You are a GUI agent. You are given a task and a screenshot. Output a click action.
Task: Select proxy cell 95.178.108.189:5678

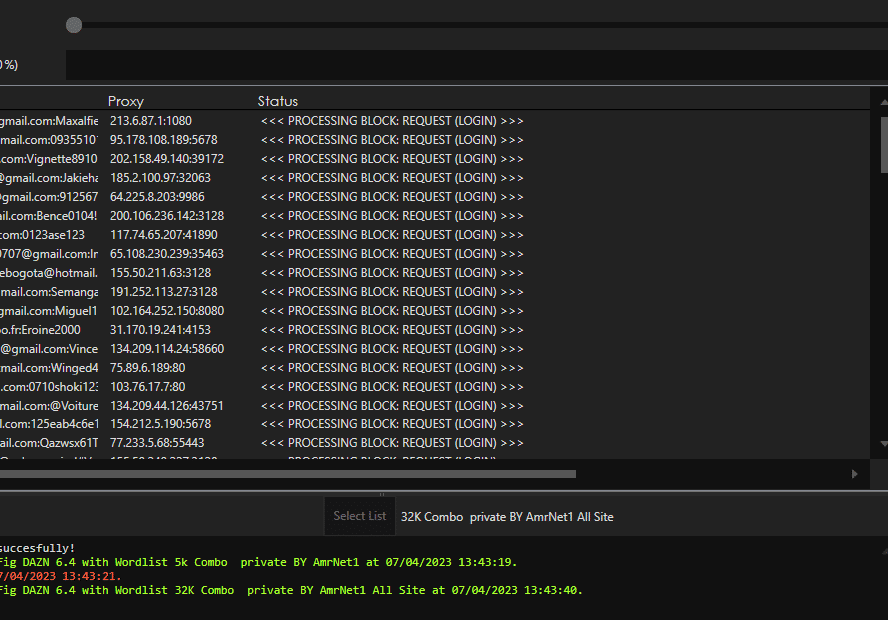point(164,140)
